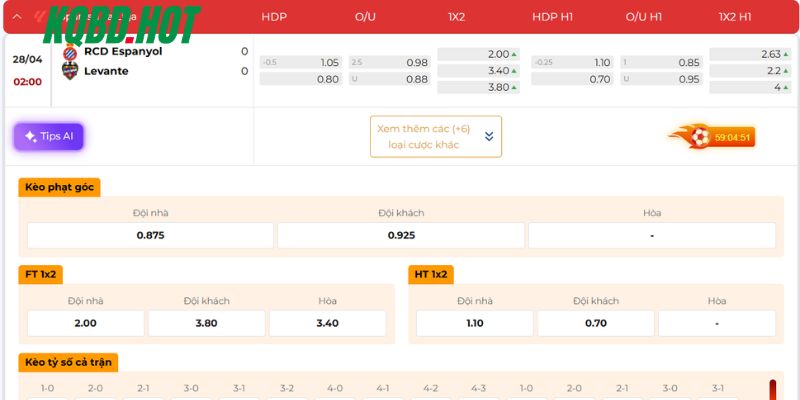Click the sparkle icon in Tips AI
Screen dimensions: 800x400
30,137
